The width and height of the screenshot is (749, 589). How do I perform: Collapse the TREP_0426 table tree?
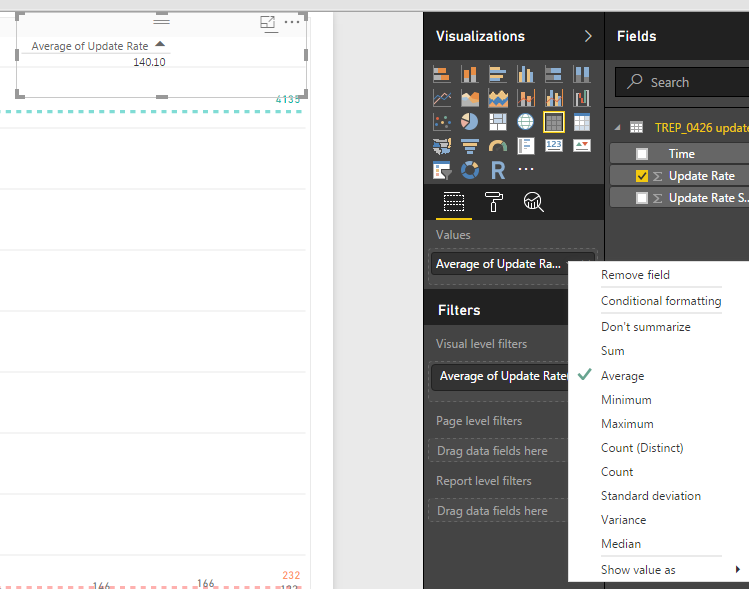click(x=617, y=128)
